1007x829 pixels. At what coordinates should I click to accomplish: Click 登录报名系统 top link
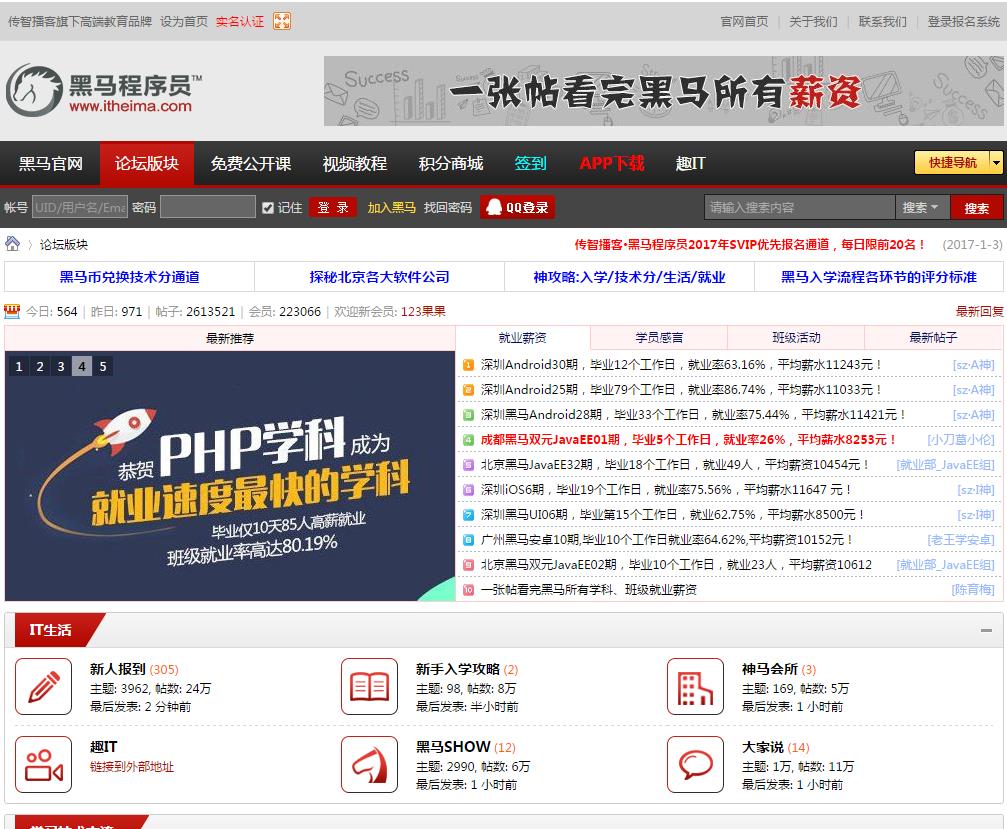(x=963, y=21)
